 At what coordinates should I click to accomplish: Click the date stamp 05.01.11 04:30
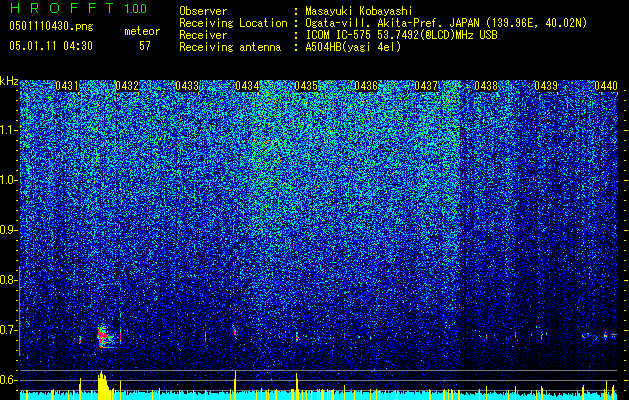click(51, 46)
